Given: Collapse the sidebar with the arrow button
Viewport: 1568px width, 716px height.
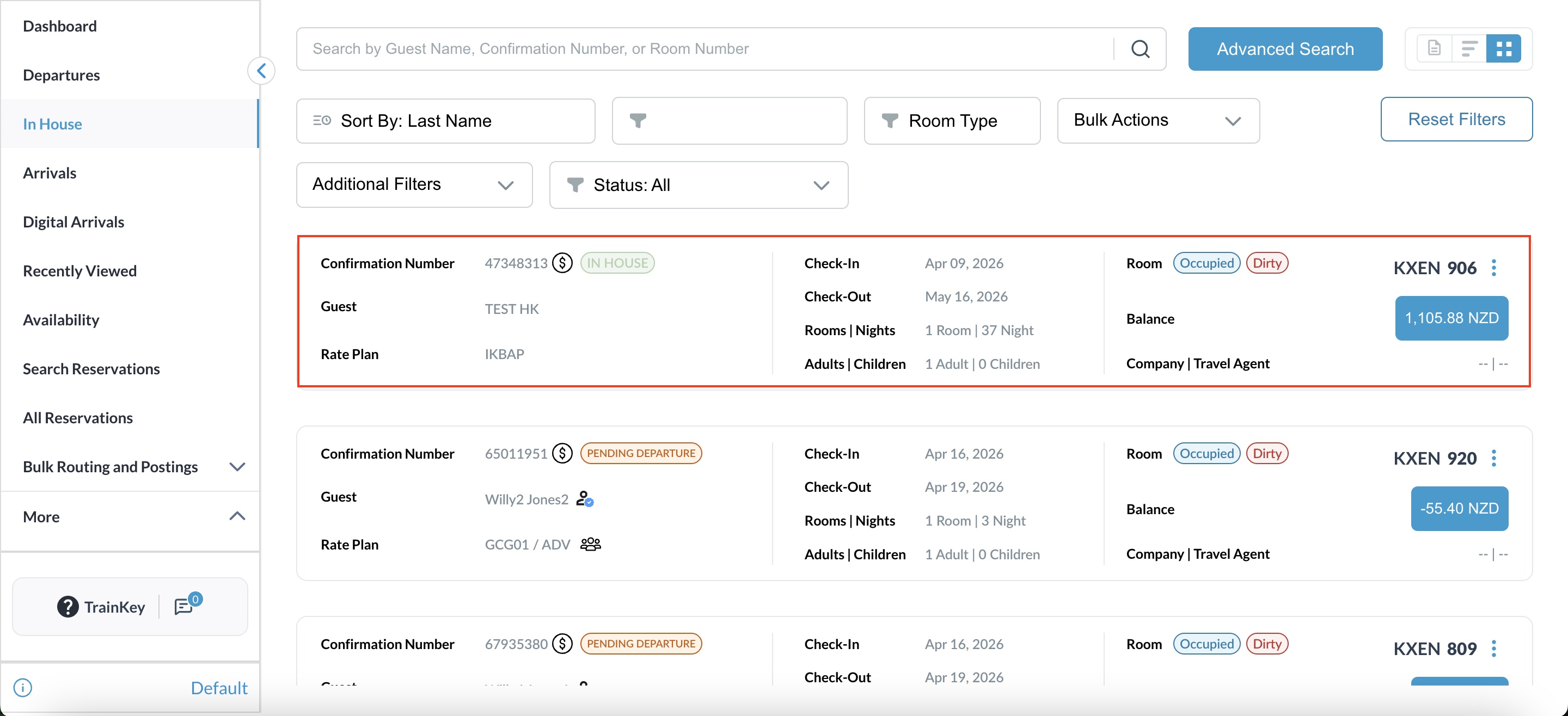Looking at the screenshot, I should (x=262, y=71).
